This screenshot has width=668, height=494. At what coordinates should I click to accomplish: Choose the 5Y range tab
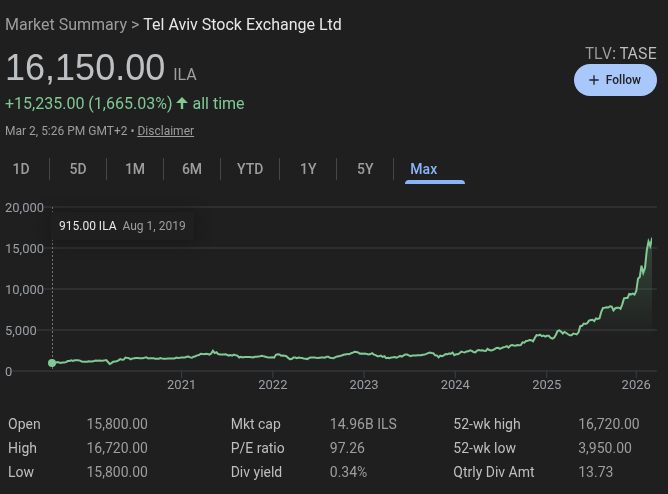(365, 169)
